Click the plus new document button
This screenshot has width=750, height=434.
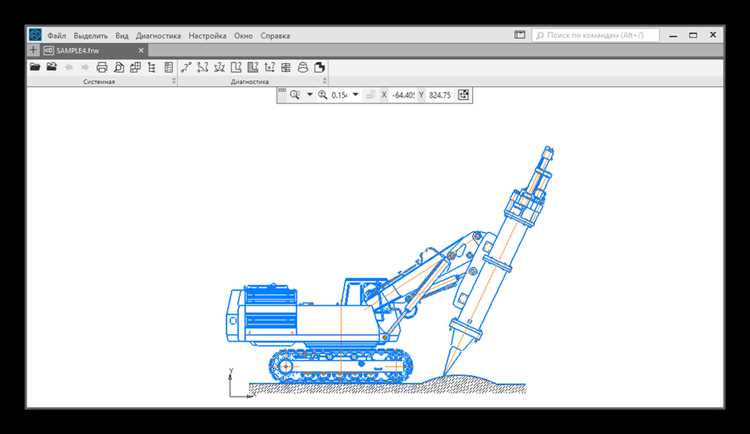34,49
